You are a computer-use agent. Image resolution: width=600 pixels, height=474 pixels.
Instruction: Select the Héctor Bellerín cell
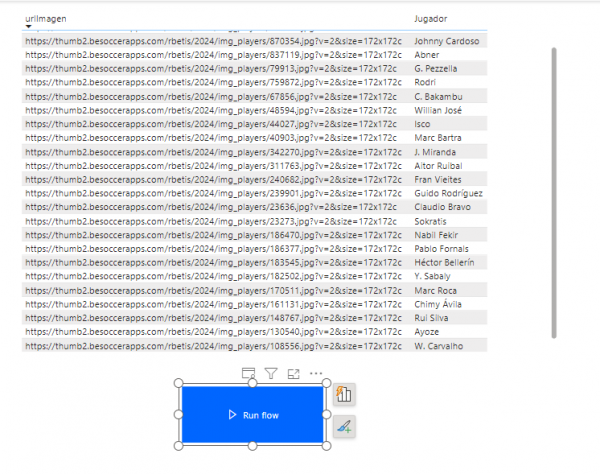point(444,262)
